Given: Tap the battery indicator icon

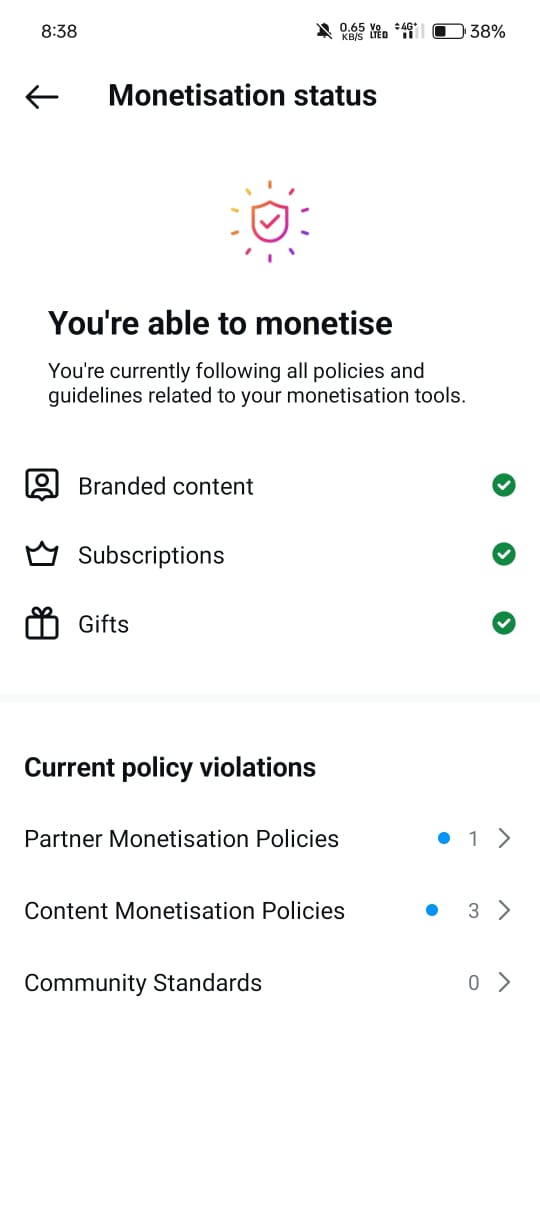Looking at the screenshot, I should (448, 31).
